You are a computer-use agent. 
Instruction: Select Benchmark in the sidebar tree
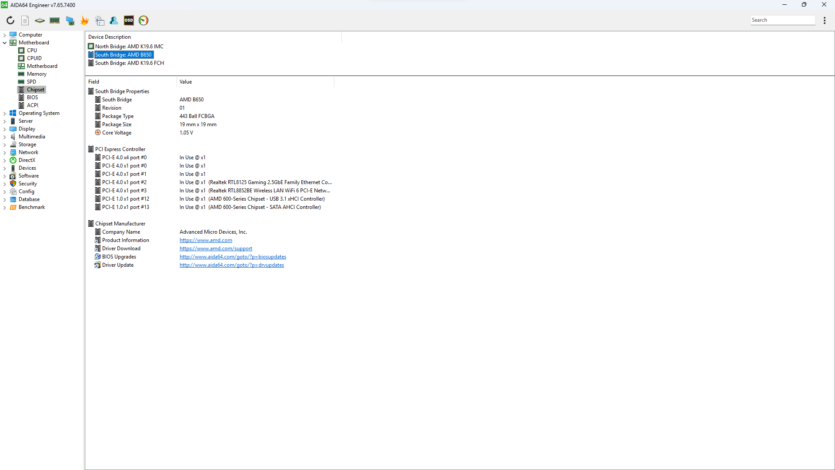[31, 207]
